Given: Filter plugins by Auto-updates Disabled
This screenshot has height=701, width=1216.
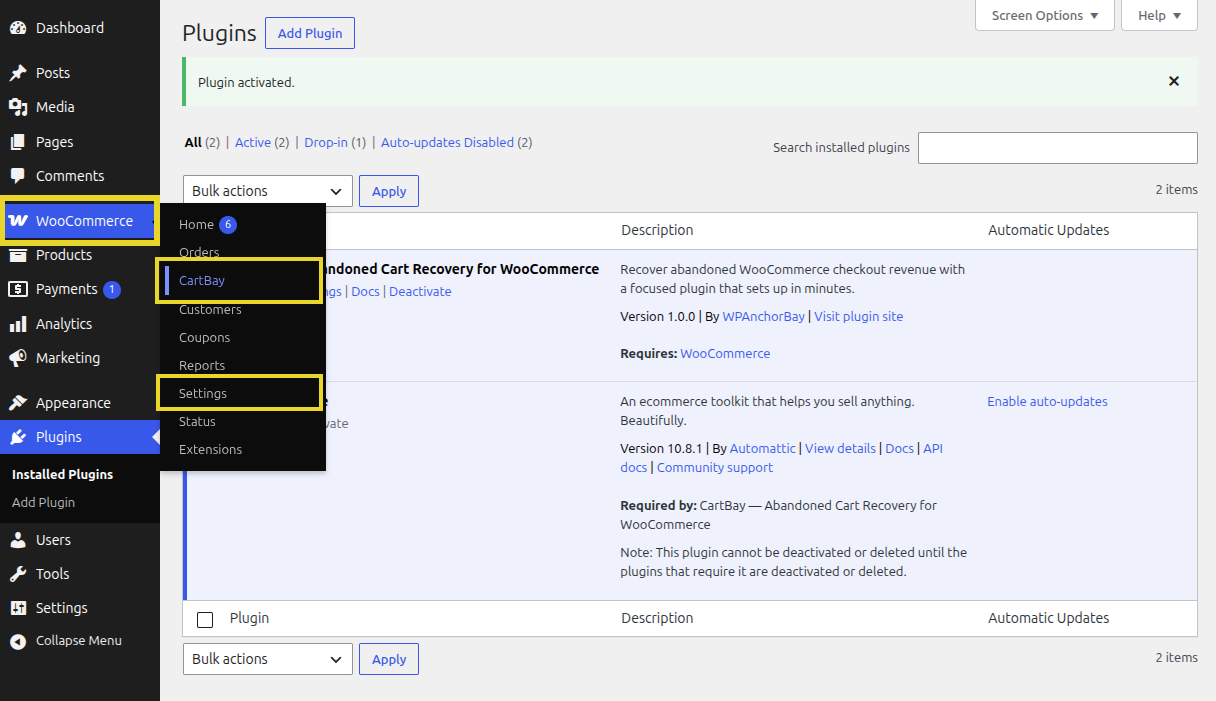Looking at the screenshot, I should (x=447, y=143).
